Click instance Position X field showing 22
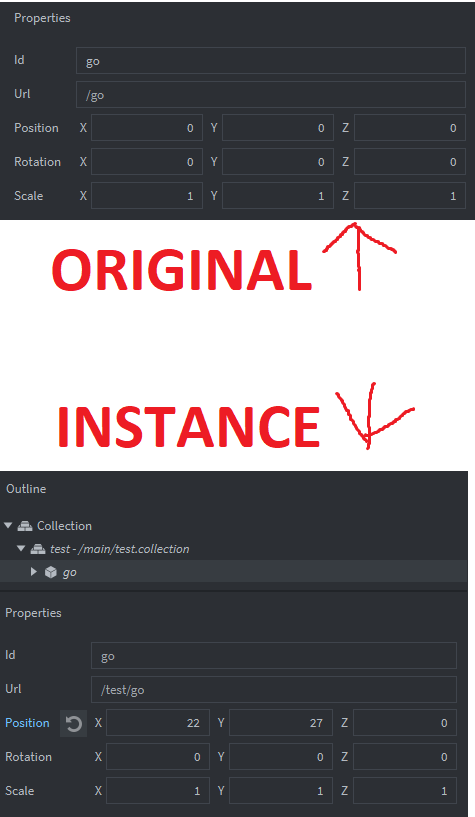Screen dimensions: 475x817 [x=158, y=723]
